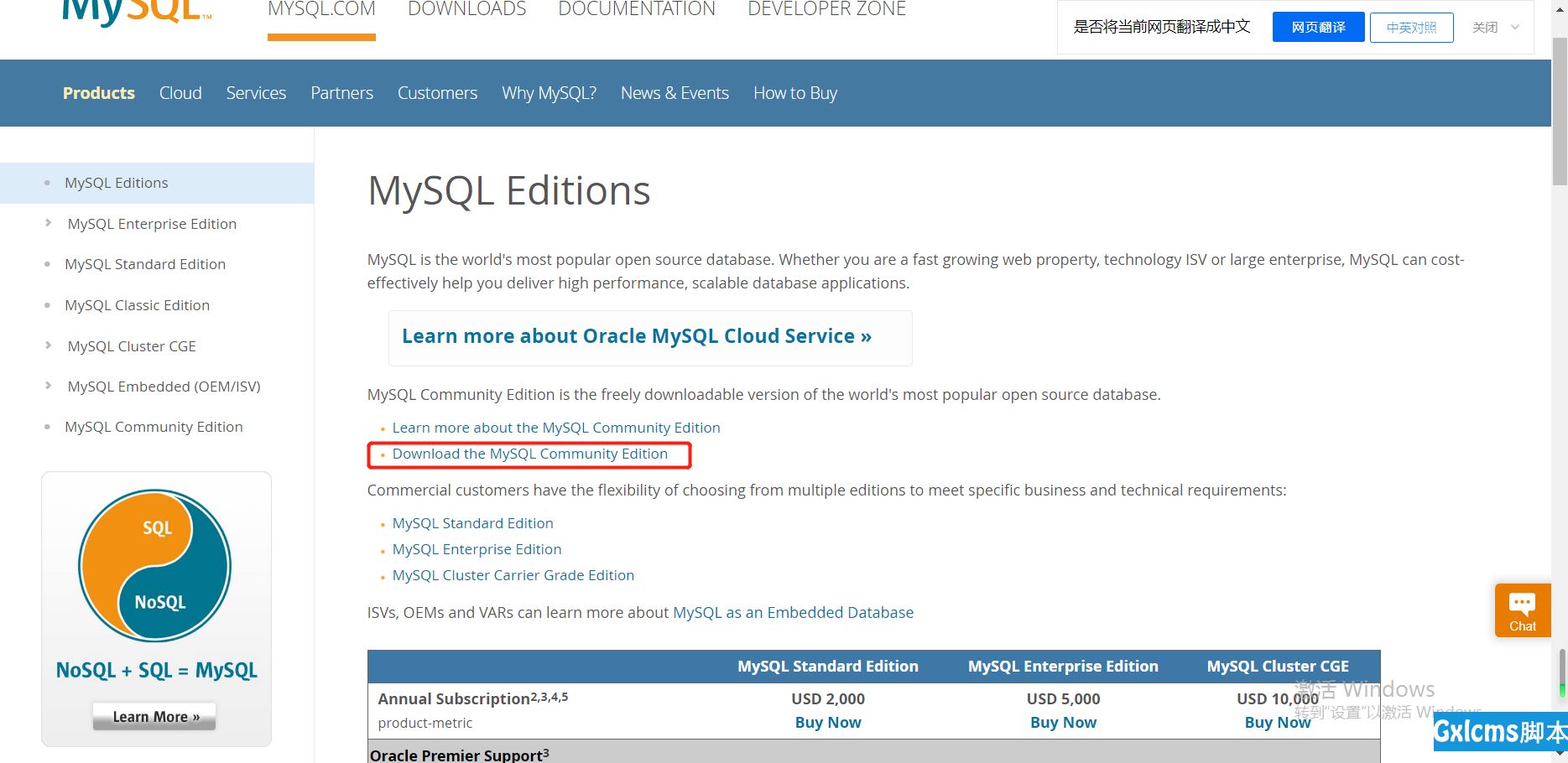Open MySQL as an Embedded Database link
Viewport: 1568px width, 763px height.
click(x=794, y=613)
